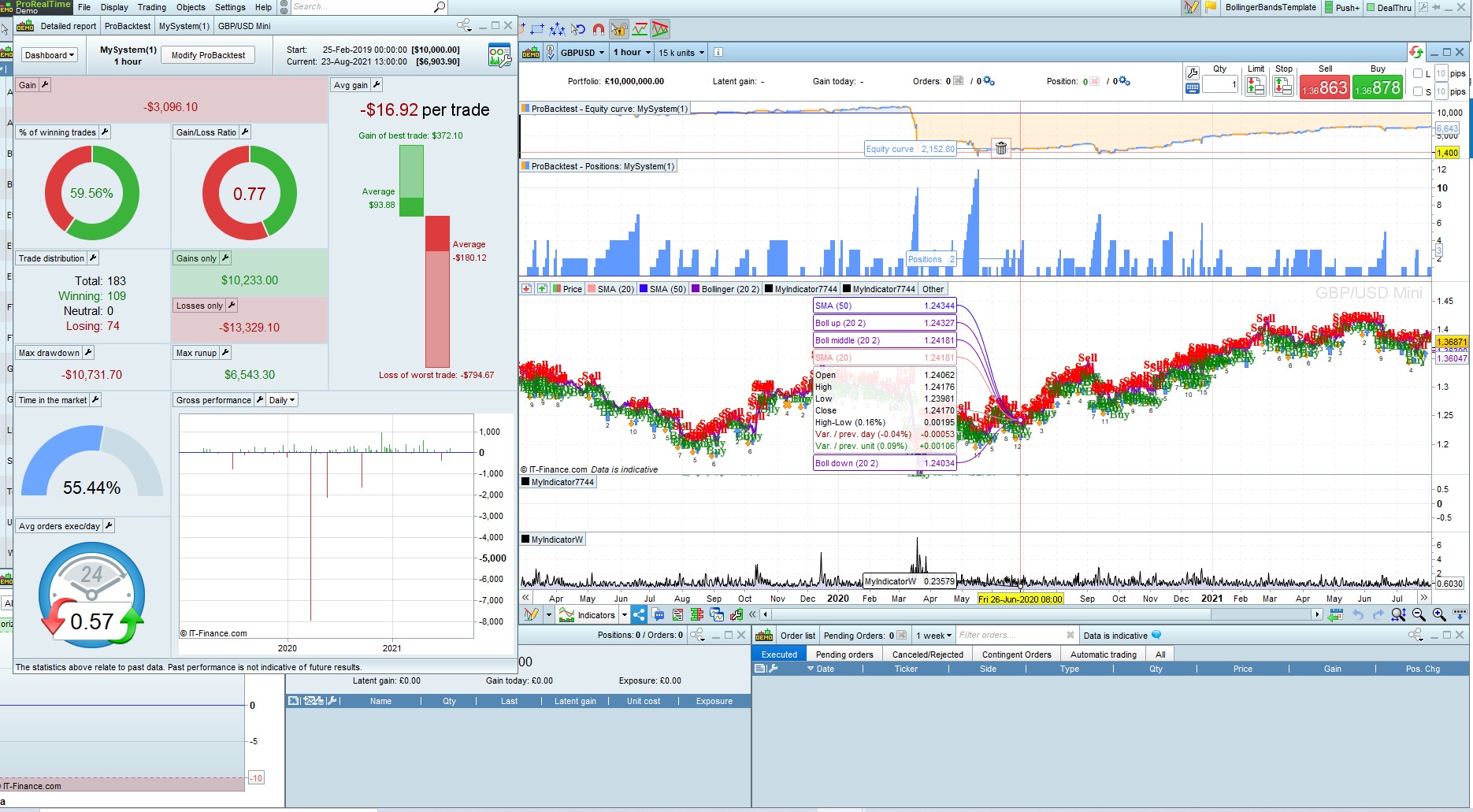
Task: Open the Dashboard dropdown
Action: coord(50,55)
